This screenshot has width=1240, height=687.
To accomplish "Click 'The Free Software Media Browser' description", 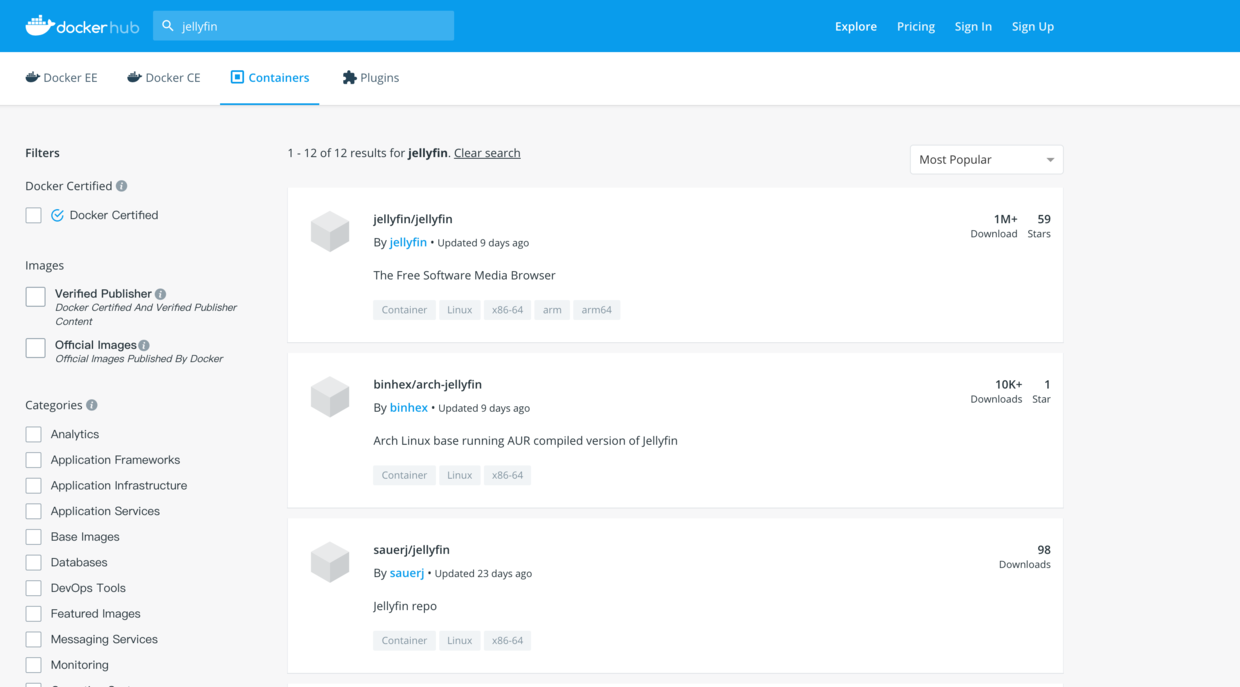I will point(464,275).
